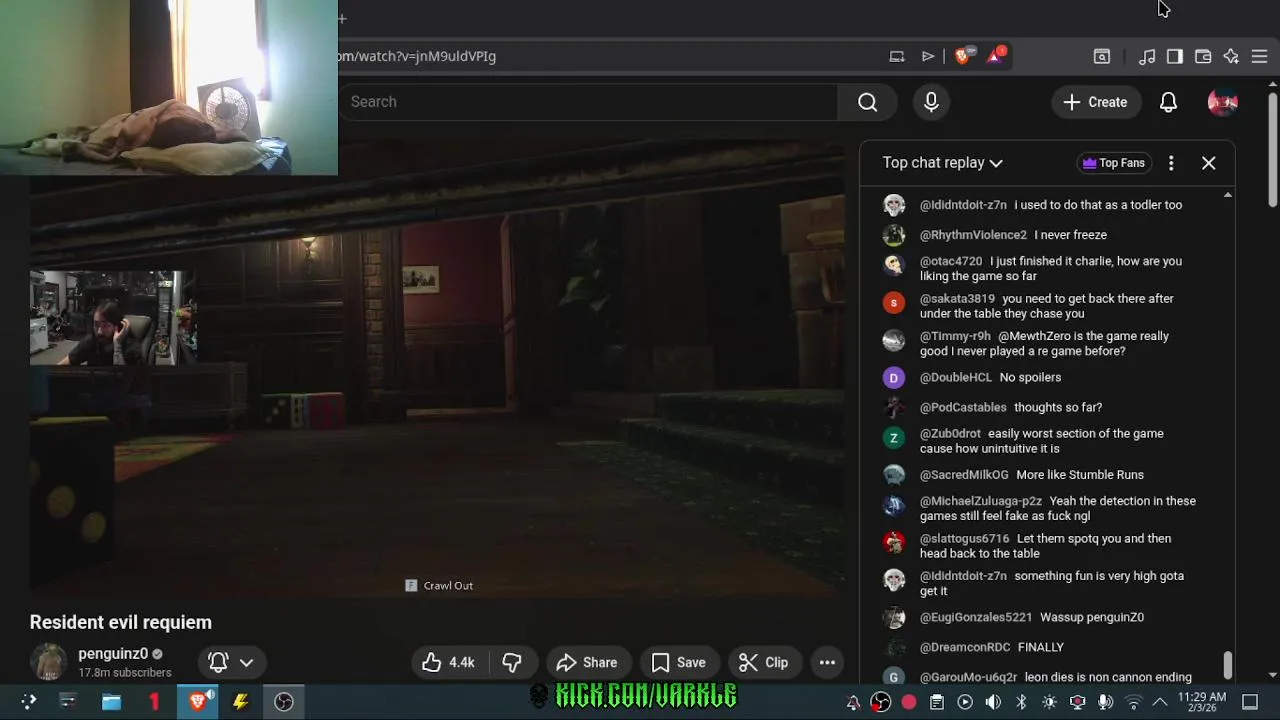Image resolution: width=1280 pixels, height=720 pixels.
Task: Click the share arrow icon in address bar
Action: 928,56
